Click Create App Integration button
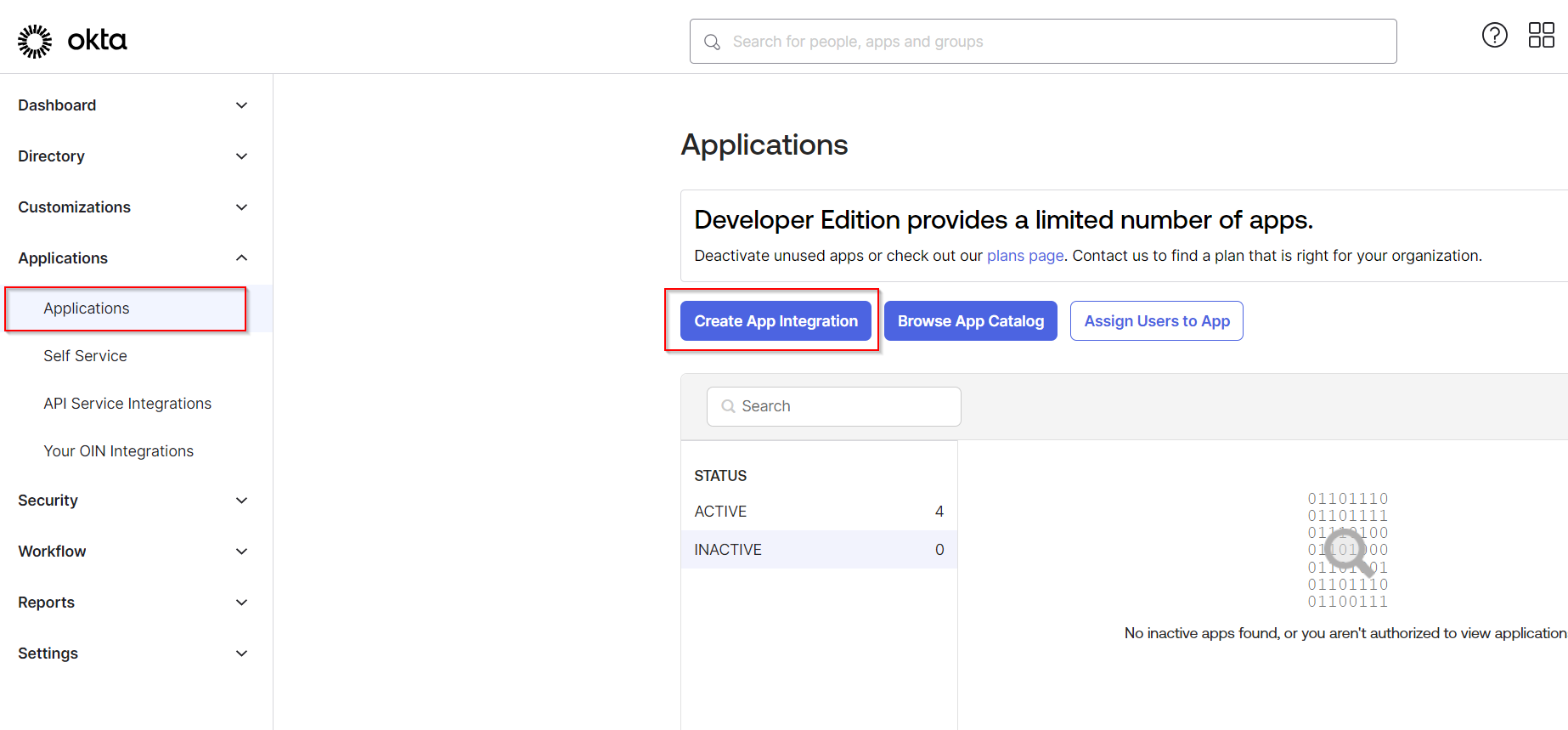Viewport: 1568px width, 730px height. [776, 321]
